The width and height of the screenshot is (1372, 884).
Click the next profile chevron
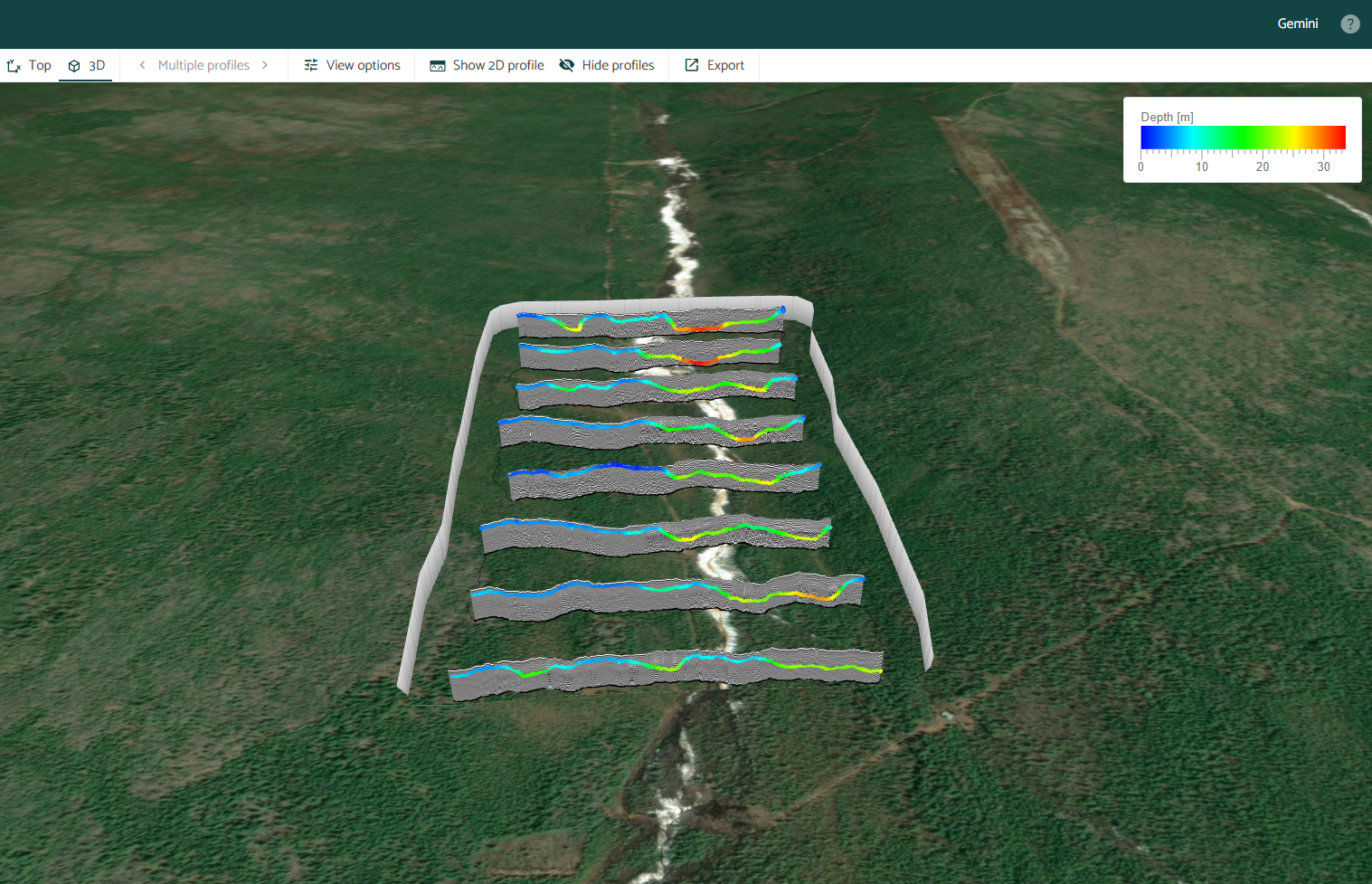click(265, 64)
